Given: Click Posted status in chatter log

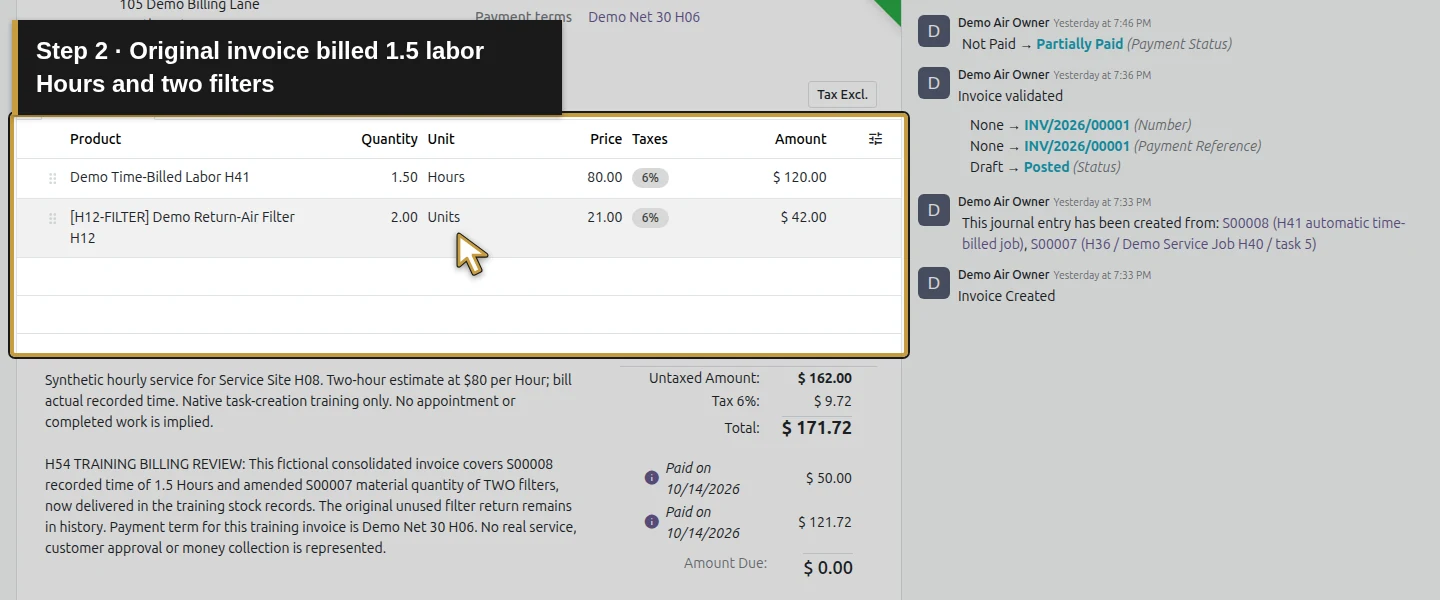Looking at the screenshot, I should (x=1046, y=167).
